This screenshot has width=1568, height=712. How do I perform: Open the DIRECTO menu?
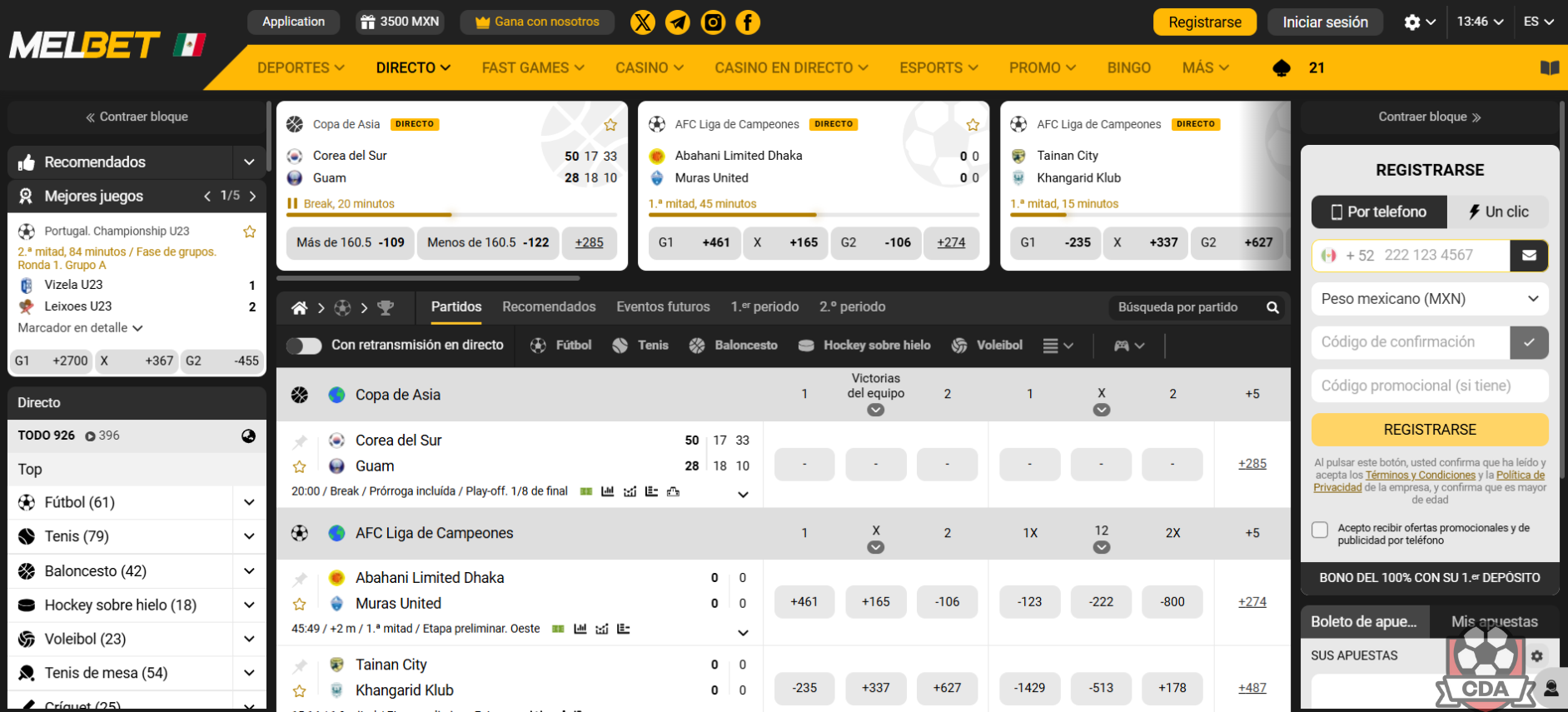[x=413, y=67]
